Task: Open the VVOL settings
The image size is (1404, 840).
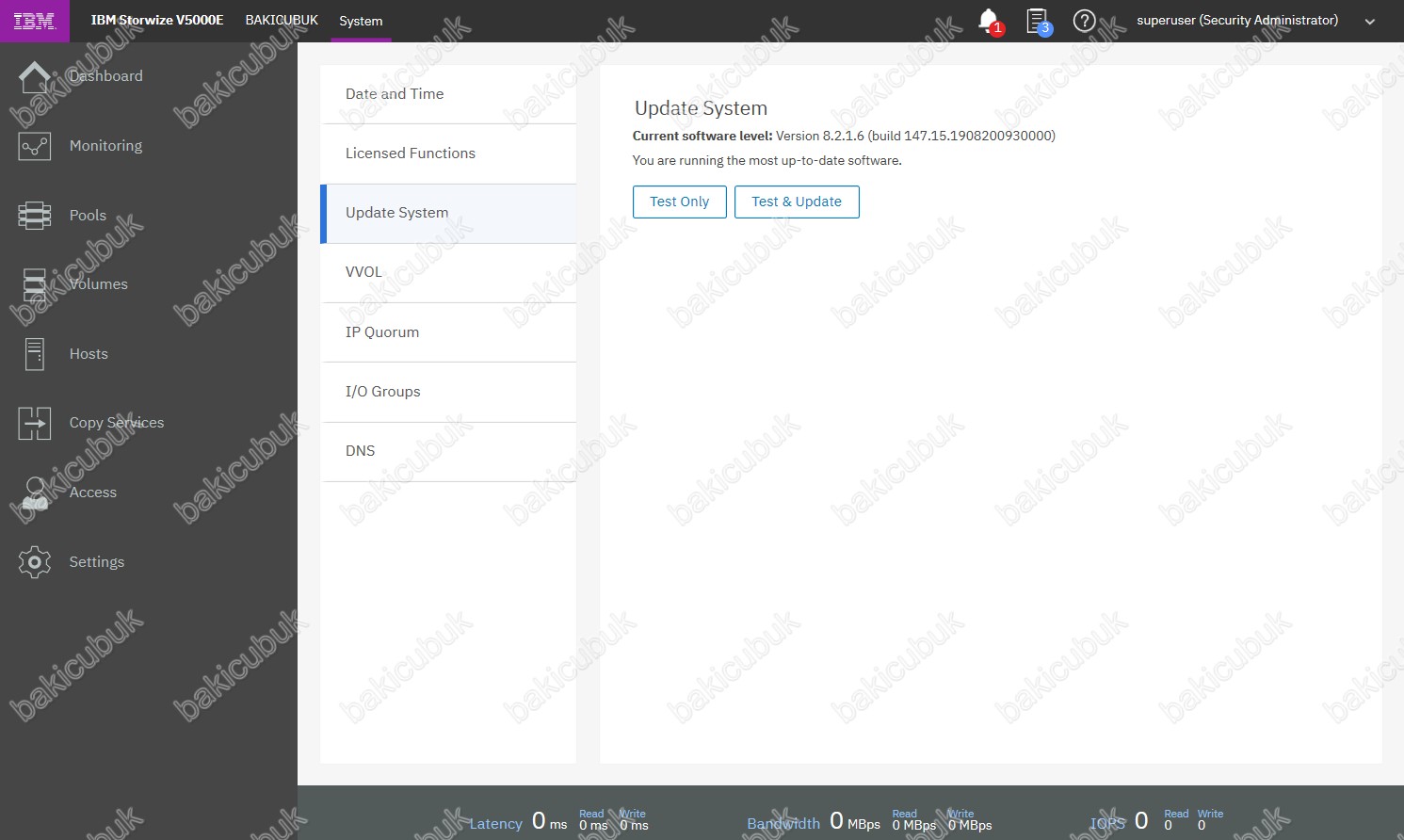Action: tap(448, 272)
